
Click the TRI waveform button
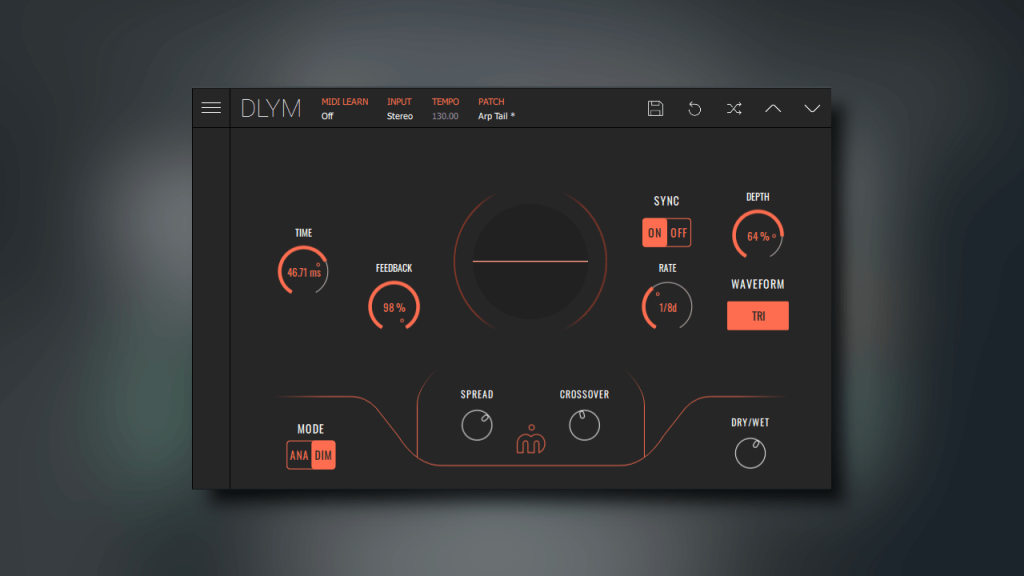point(758,316)
